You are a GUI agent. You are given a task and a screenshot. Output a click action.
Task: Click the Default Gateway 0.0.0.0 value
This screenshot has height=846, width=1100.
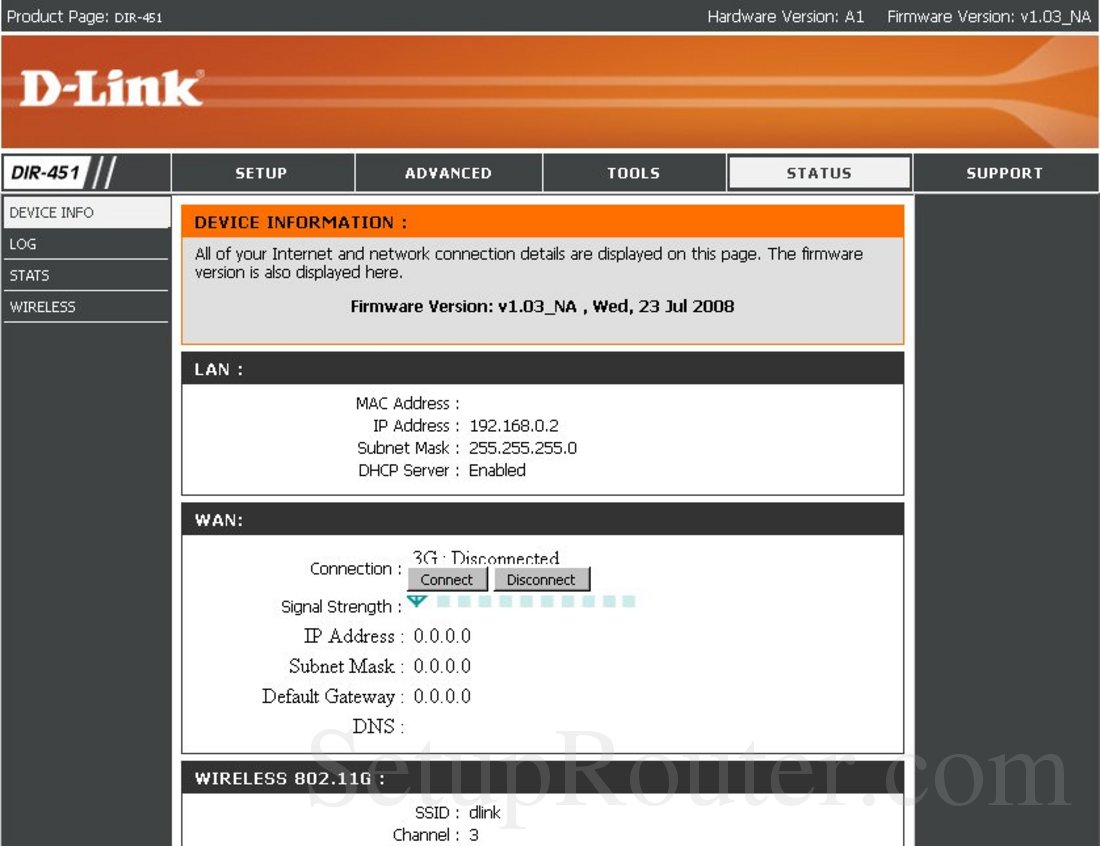[442, 697]
